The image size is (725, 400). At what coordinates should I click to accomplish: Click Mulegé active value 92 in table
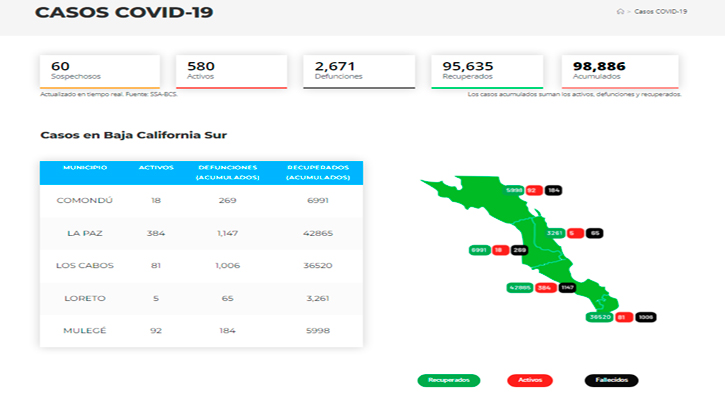click(x=156, y=331)
